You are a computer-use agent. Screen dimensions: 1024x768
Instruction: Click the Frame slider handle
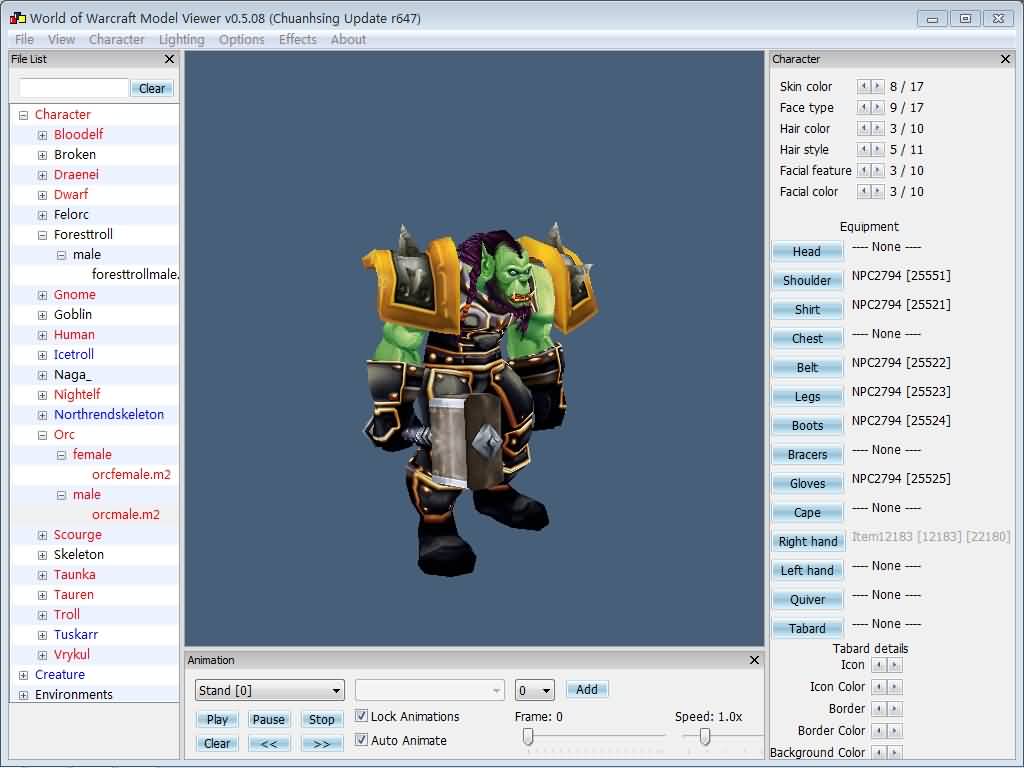[528, 737]
